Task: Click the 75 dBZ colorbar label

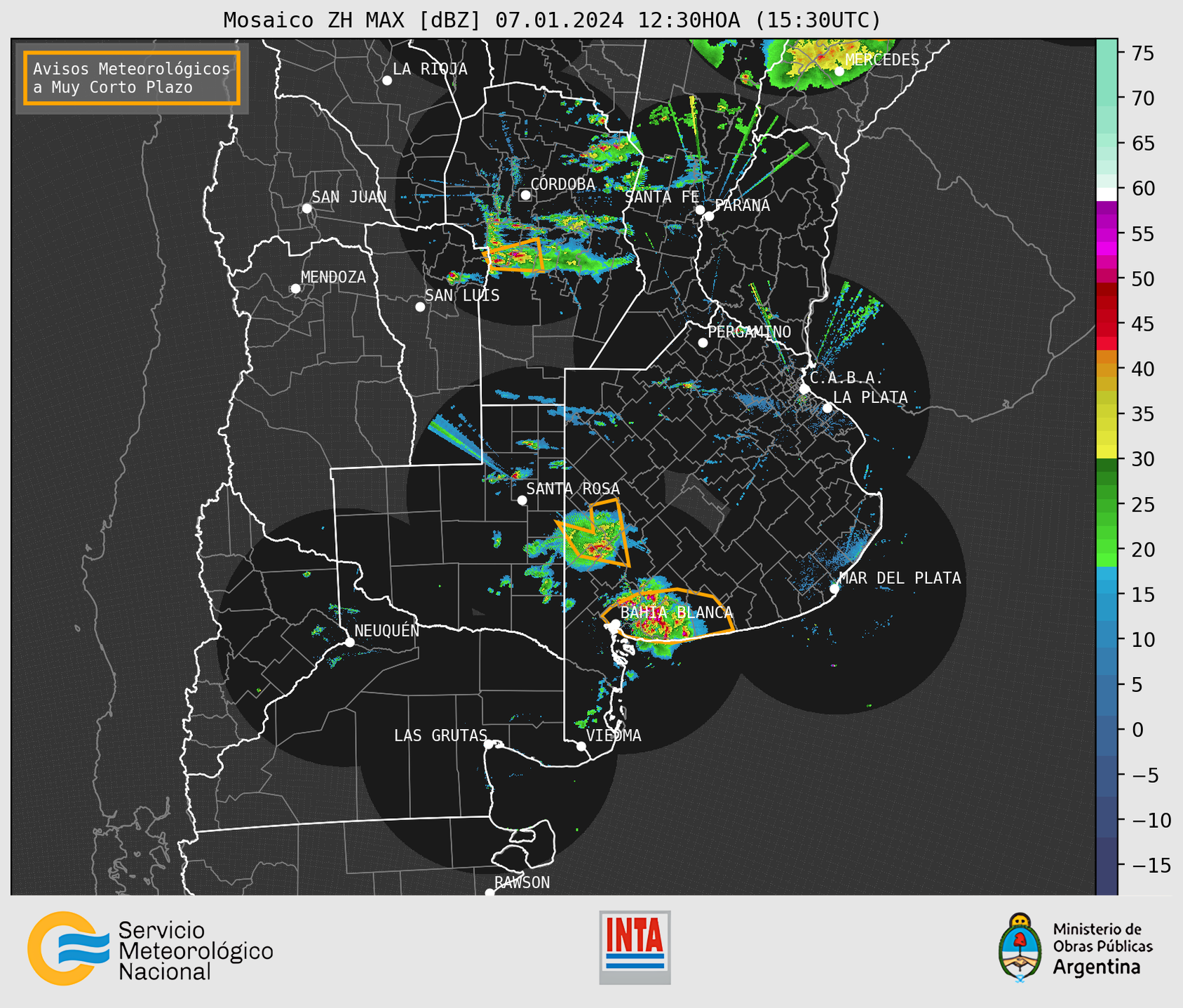Action: click(x=1142, y=53)
